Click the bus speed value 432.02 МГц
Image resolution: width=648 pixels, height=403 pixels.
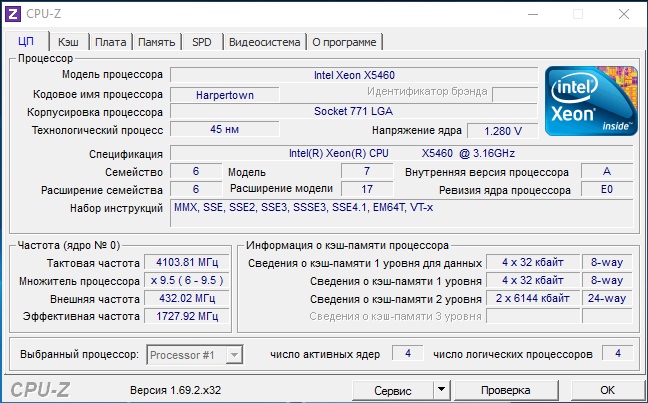pyautogui.click(x=187, y=298)
